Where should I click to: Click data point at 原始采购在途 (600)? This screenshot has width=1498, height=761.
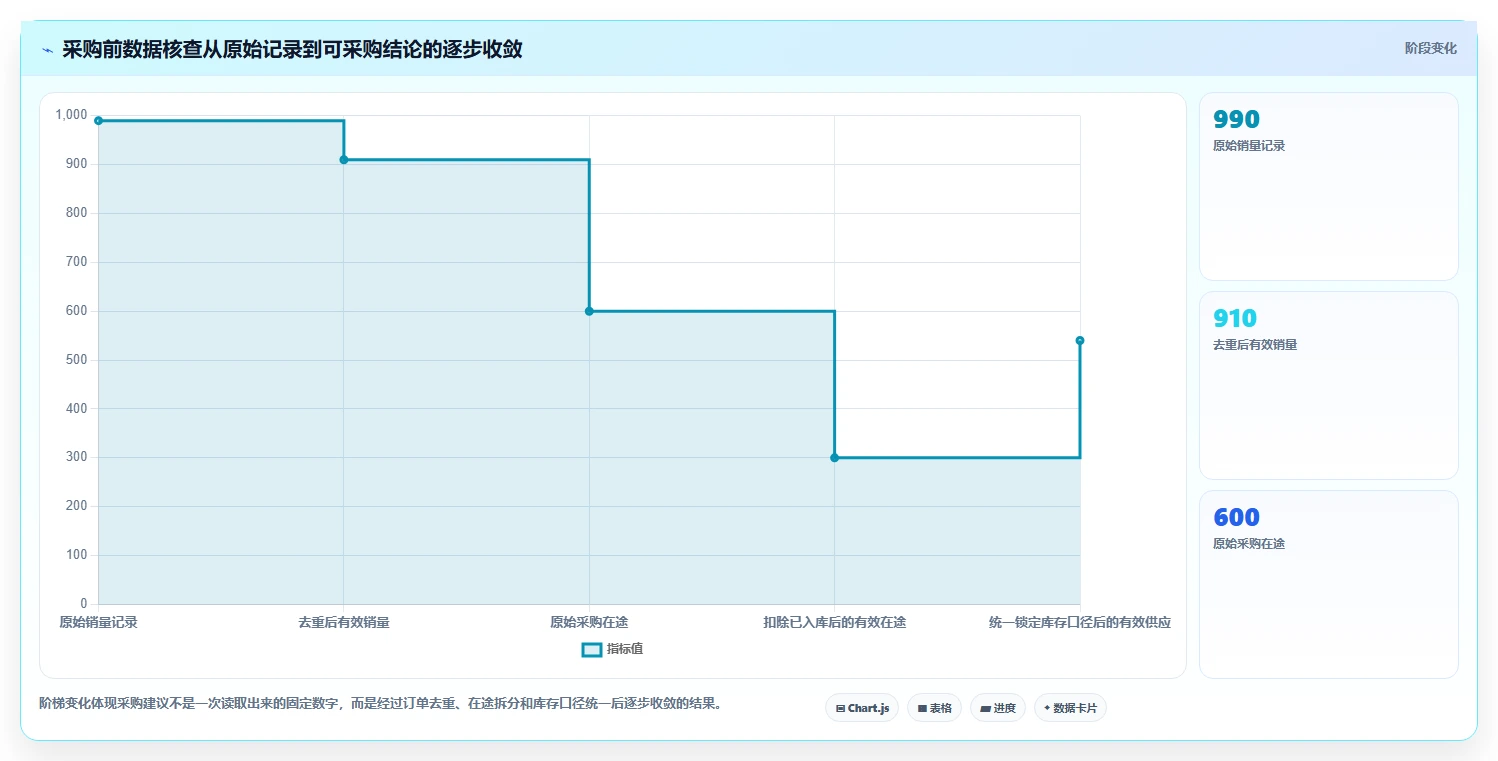[x=589, y=311]
